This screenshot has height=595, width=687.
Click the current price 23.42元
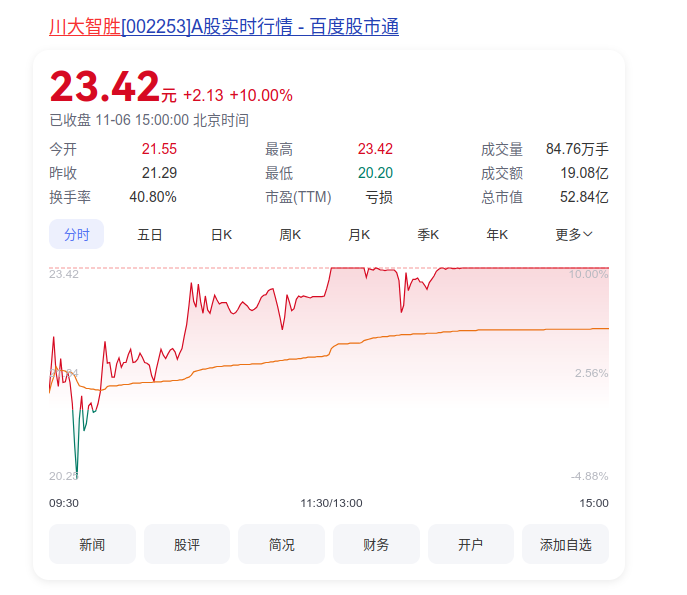coord(113,87)
